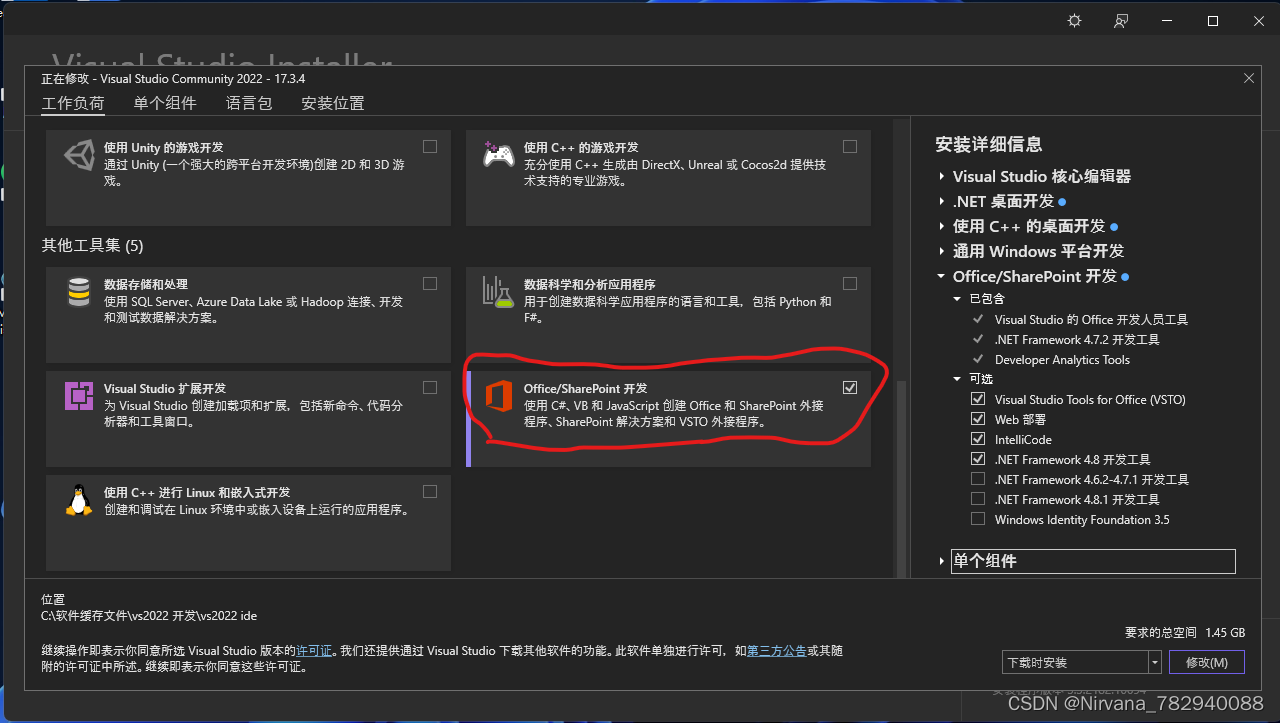The width and height of the screenshot is (1280, 723).
Task: Expand .NET 桌面开发 details
Action: pos(942,201)
